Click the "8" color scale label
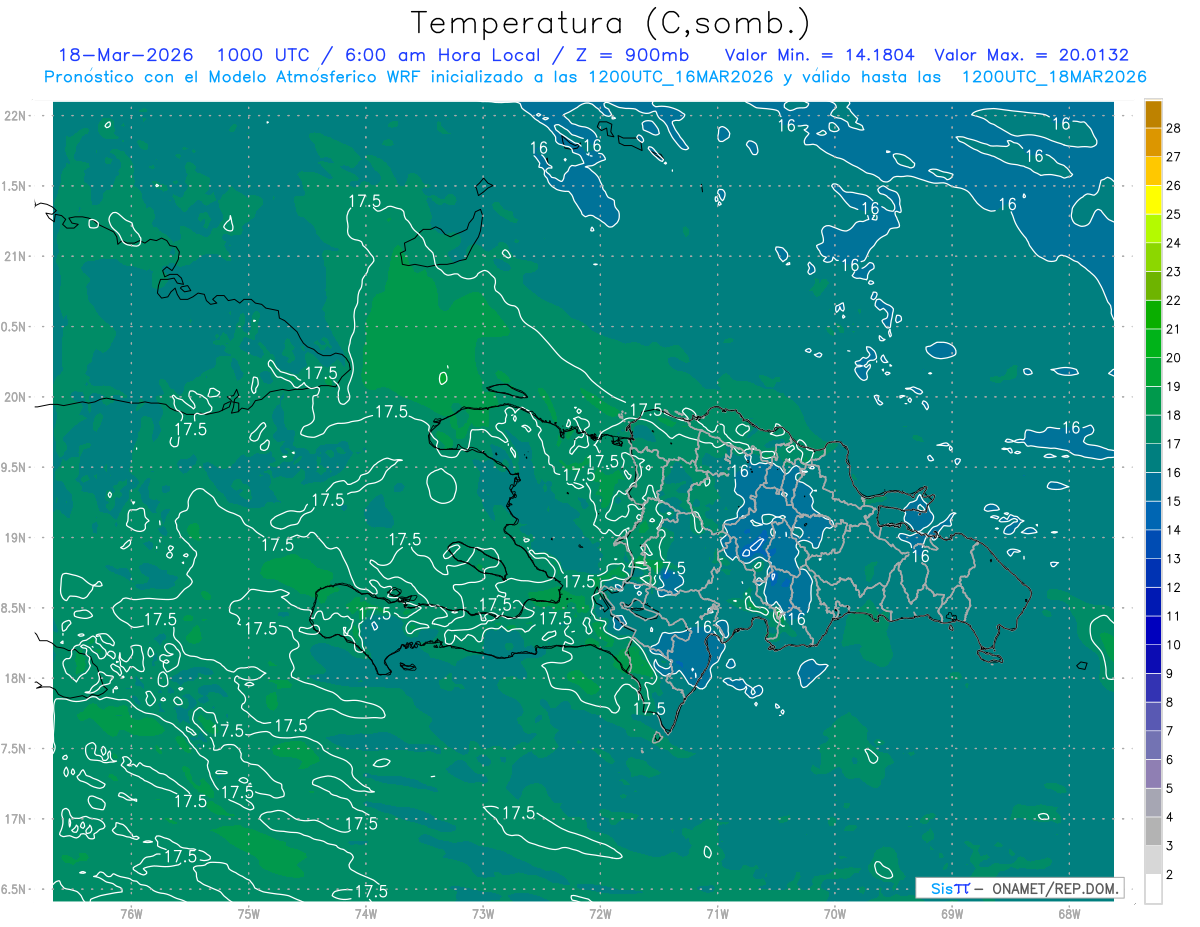This screenshot has height=927, width=1200. point(1171,703)
